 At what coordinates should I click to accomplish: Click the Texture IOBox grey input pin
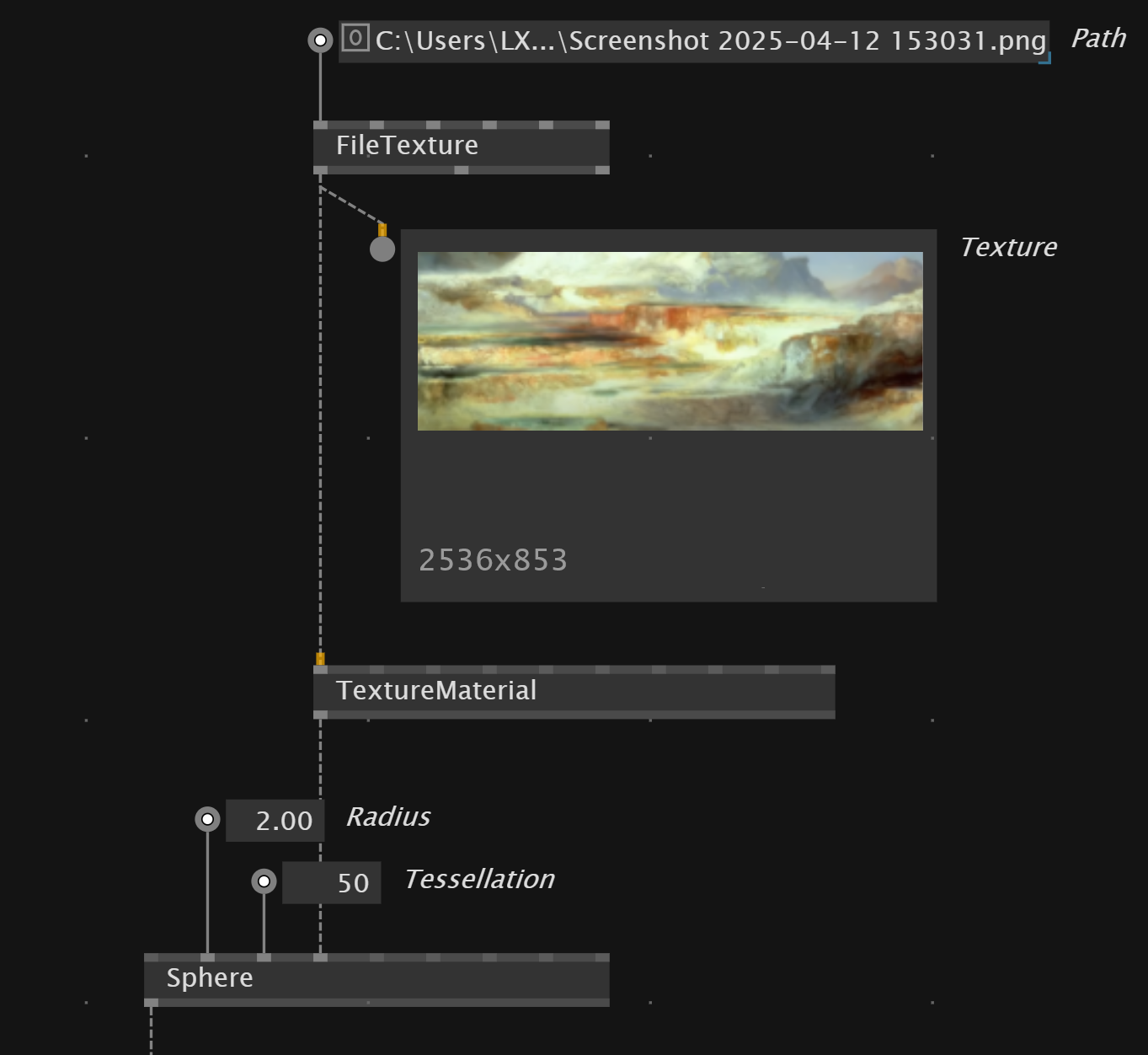click(382, 249)
